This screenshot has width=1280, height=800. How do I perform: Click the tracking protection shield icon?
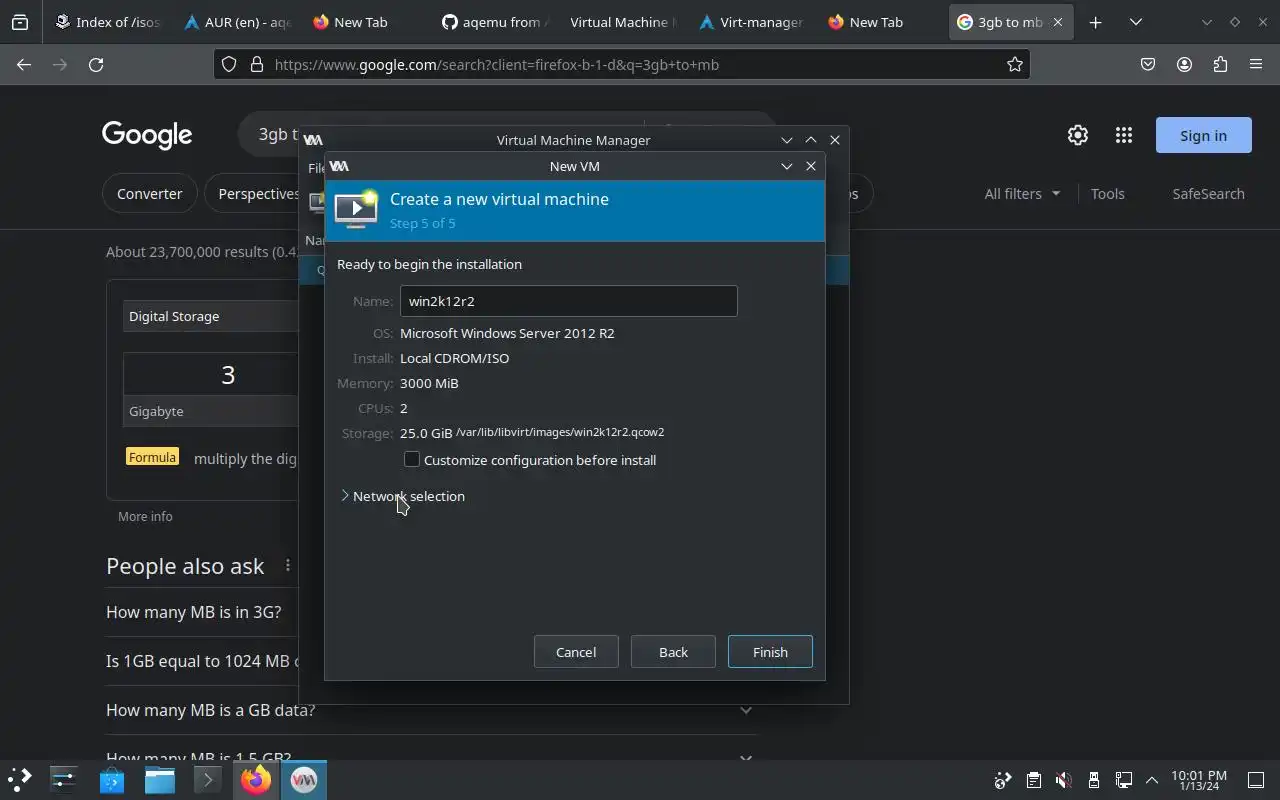click(x=229, y=65)
